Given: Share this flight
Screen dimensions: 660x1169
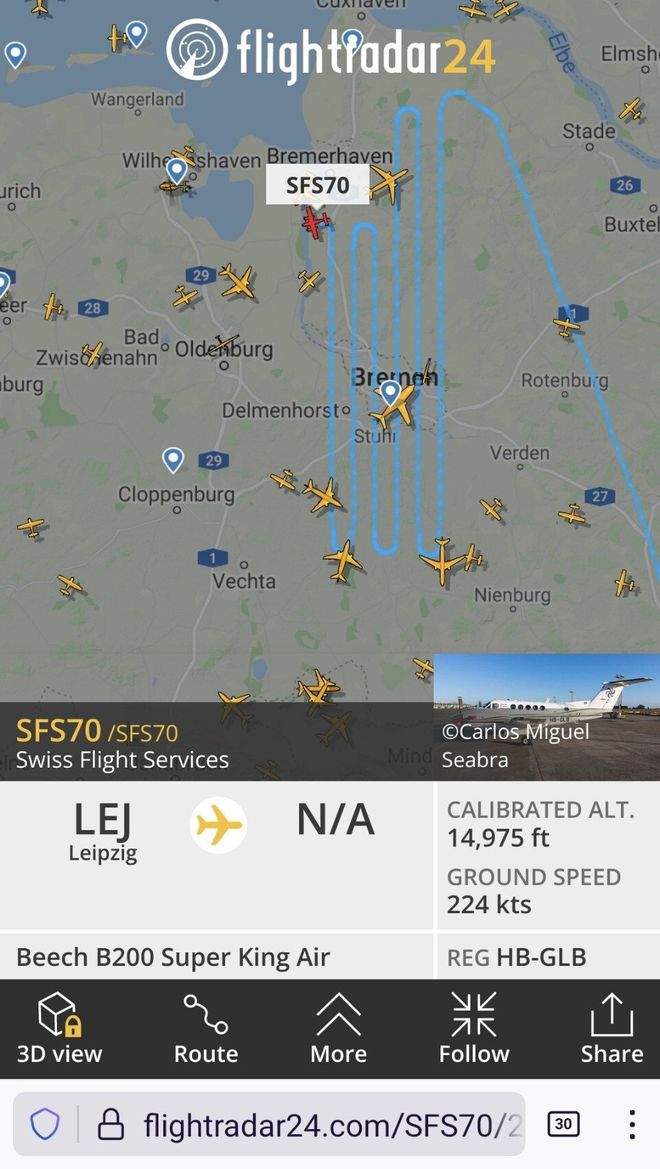Looking at the screenshot, I should point(612,1029).
